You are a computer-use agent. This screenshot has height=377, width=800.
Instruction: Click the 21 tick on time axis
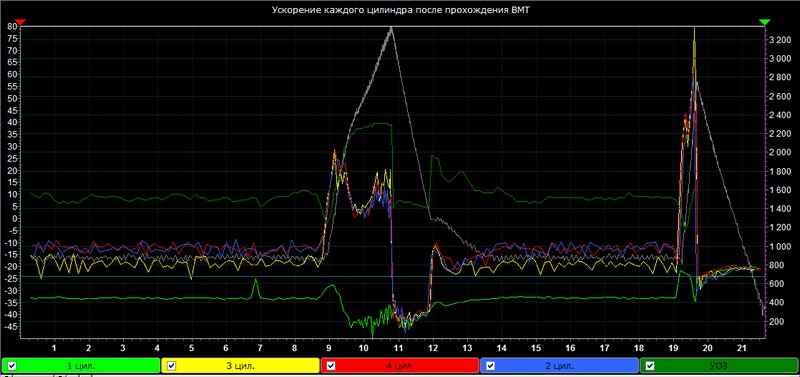(x=742, y=348)
